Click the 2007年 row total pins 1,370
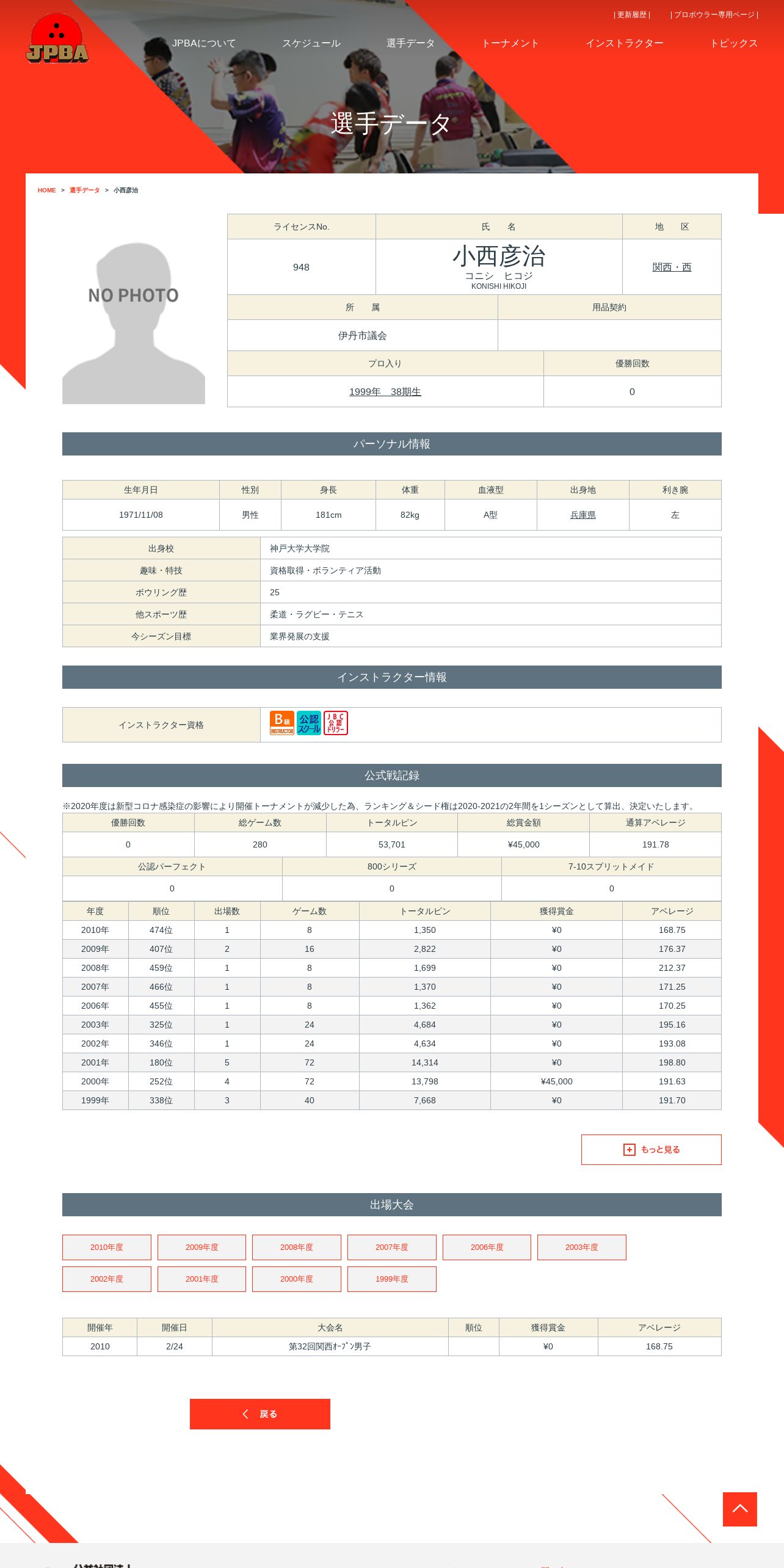The width and height of the screenshot is (784, 1568). tap(425, 987)
